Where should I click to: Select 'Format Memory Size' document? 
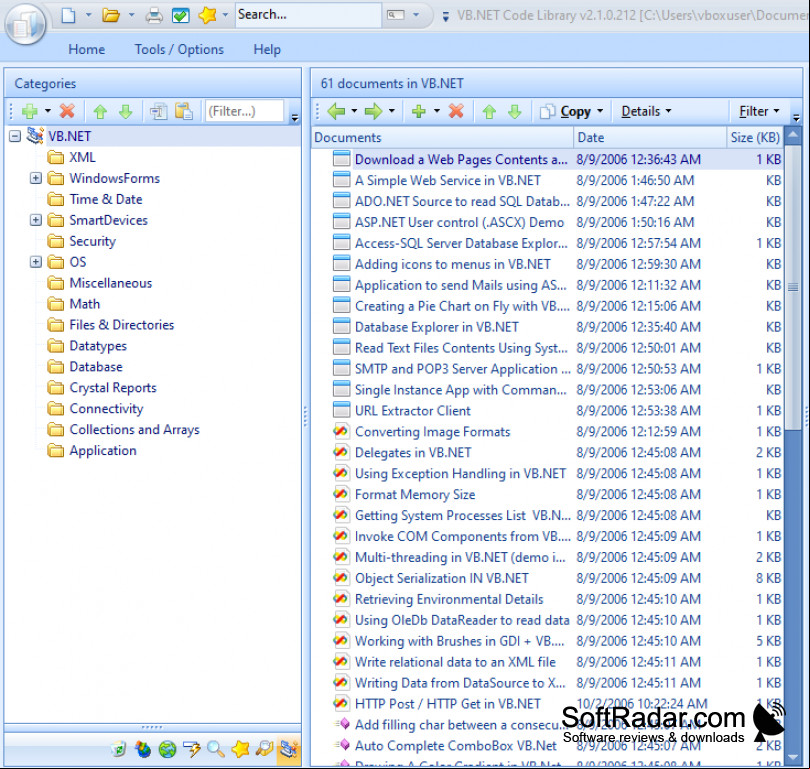point(415,495)
